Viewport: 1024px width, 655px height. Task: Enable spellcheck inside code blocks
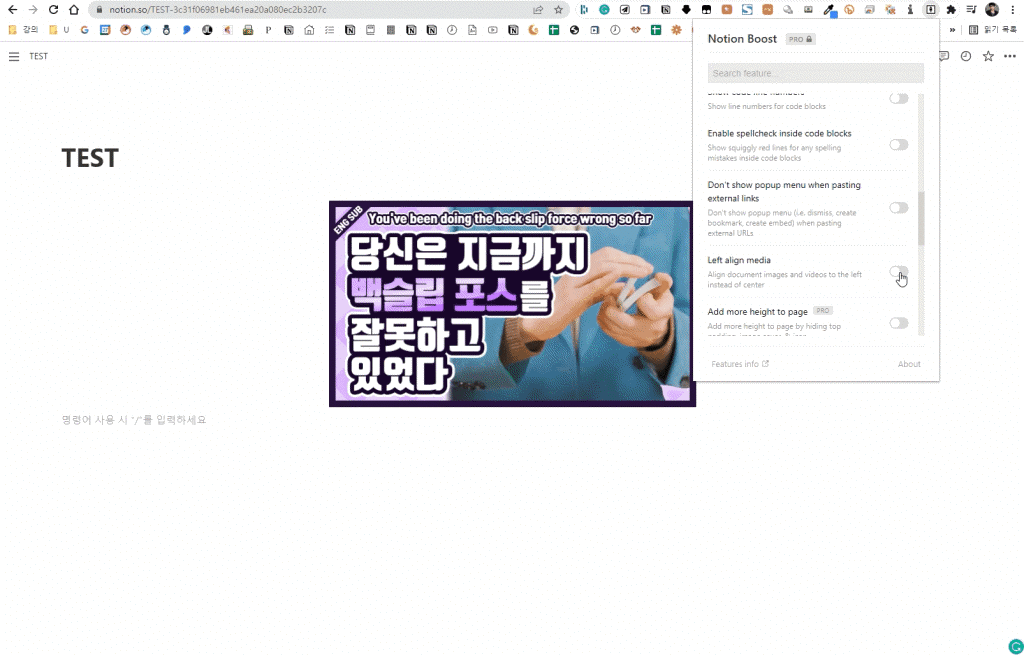coord(898,144)
